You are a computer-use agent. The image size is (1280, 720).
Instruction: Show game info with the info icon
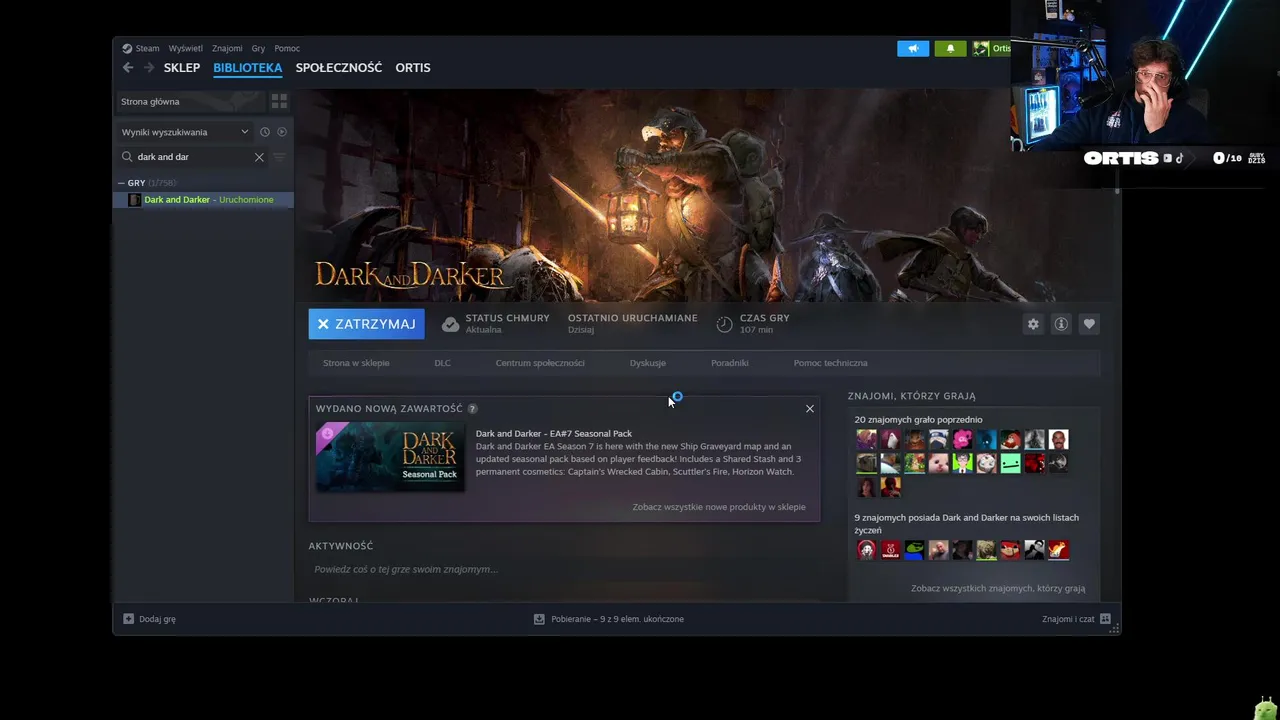[x=1061, y=324]
